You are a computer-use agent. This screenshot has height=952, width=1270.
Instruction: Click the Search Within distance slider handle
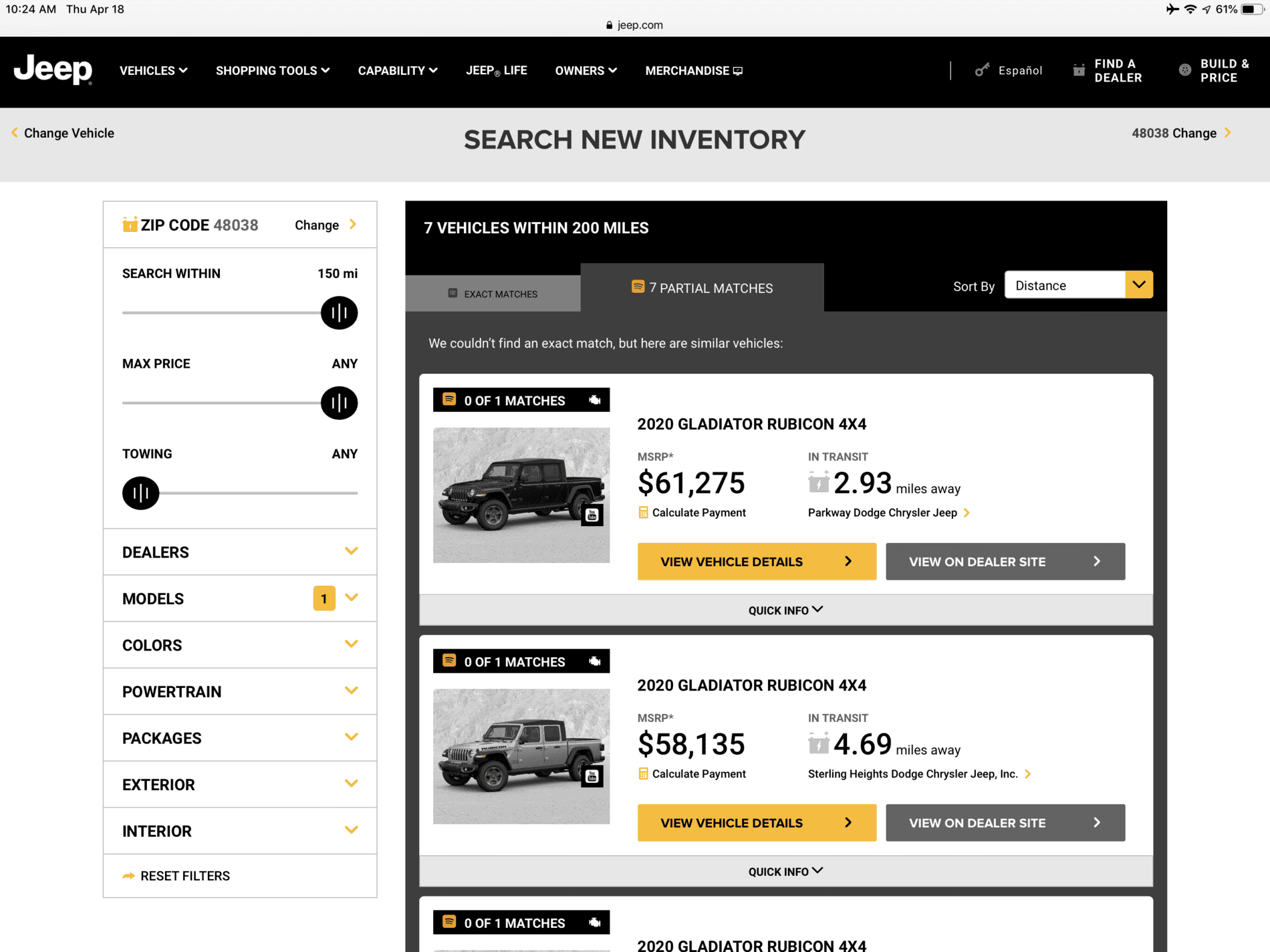(339, 312)
